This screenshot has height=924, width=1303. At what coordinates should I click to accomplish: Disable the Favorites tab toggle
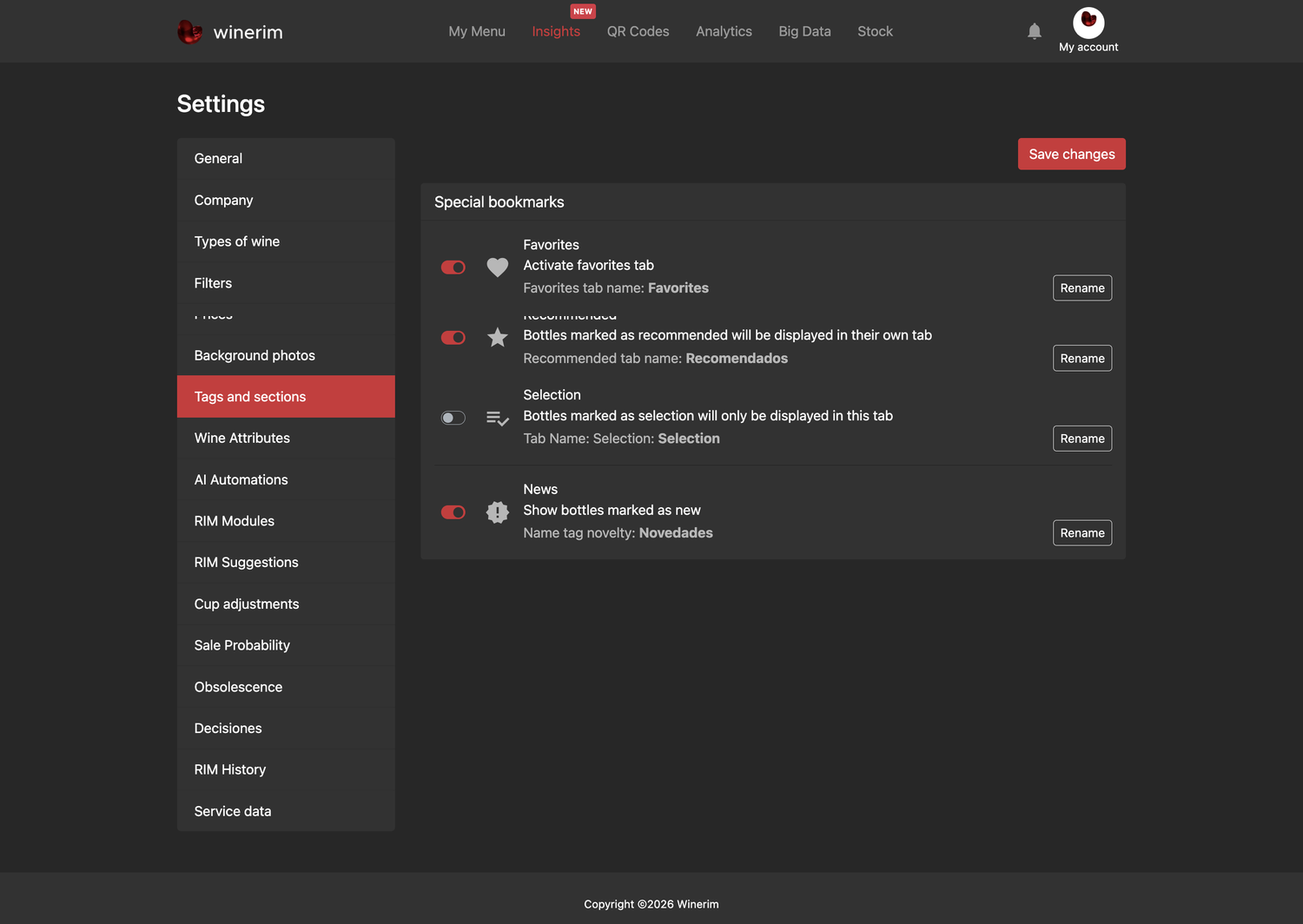coord(453,267)
